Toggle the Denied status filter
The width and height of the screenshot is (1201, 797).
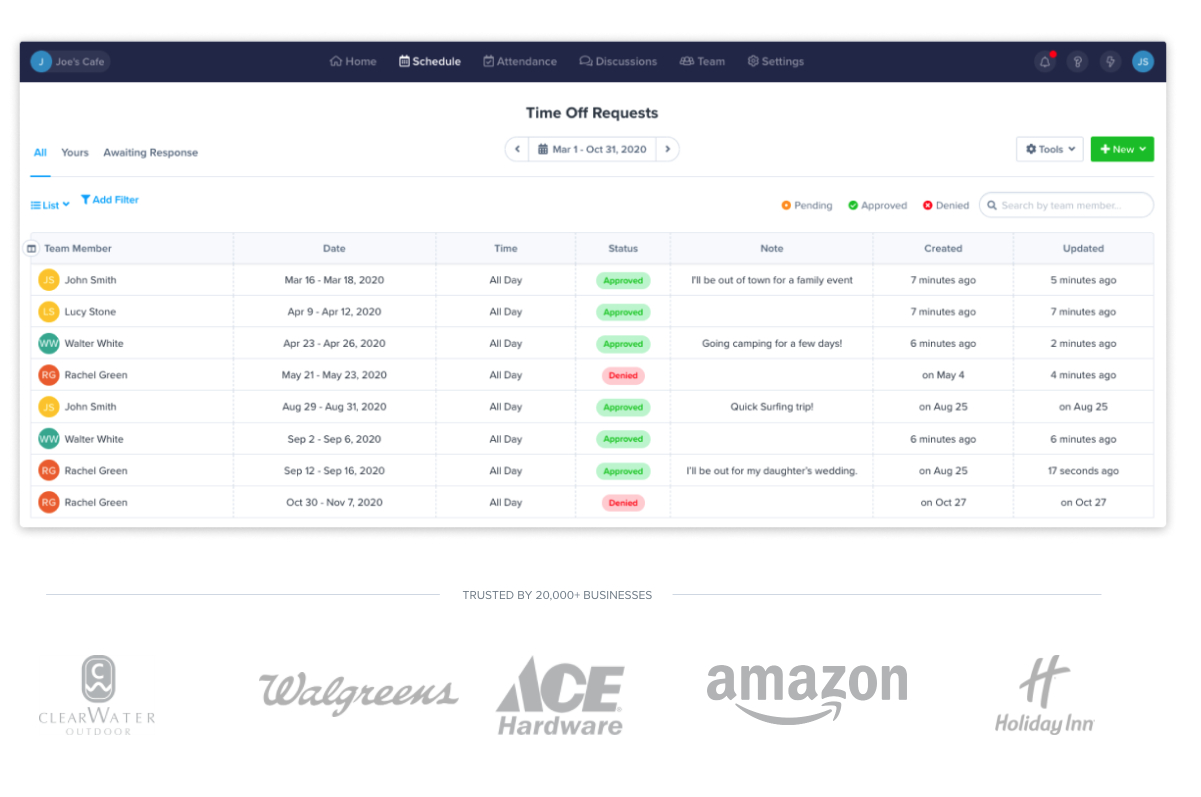click(946, 205)
